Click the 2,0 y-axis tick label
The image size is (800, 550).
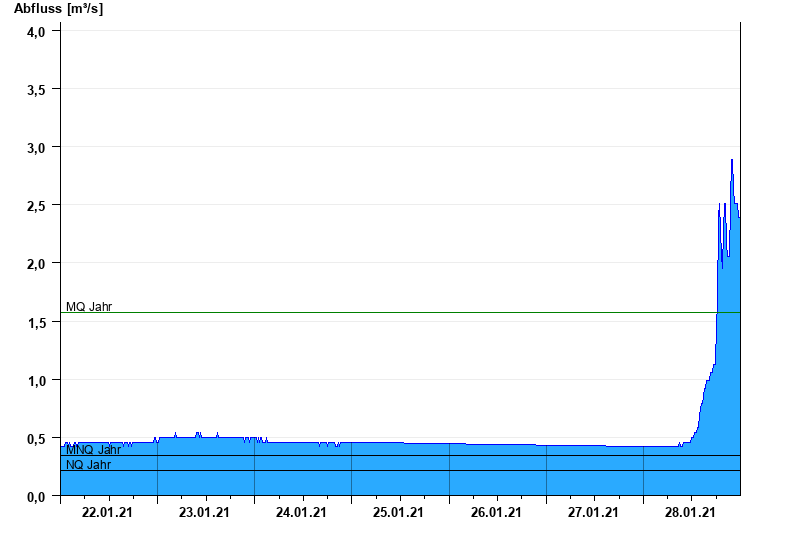pyautogui.click(x=37, y=263)
